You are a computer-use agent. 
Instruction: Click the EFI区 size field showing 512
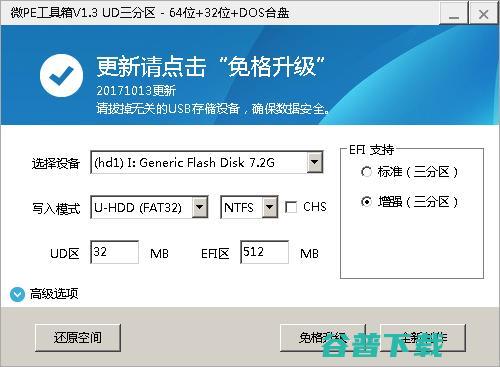tap(265, 252)
